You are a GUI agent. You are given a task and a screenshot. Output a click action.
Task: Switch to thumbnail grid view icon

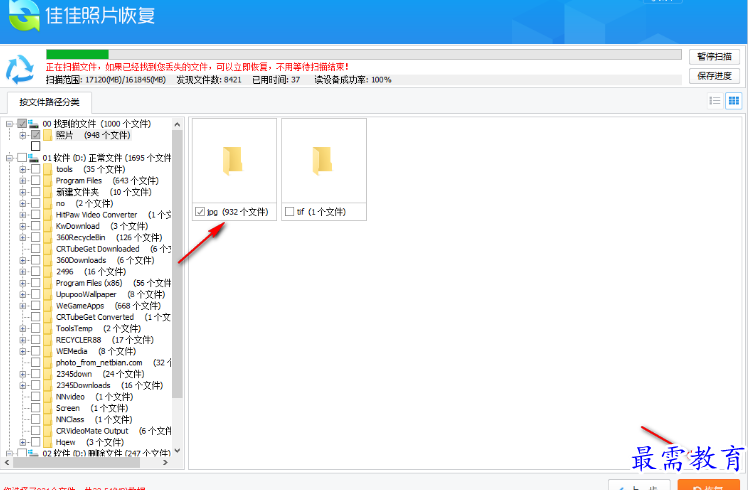coord(734,101)
